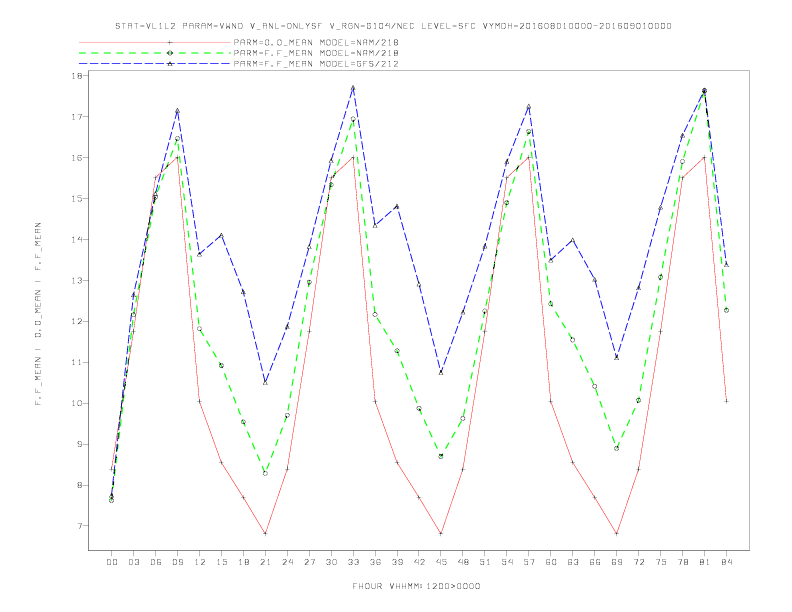Click y-axis tick label 16

pyautogui.click(x=77, y=158)
